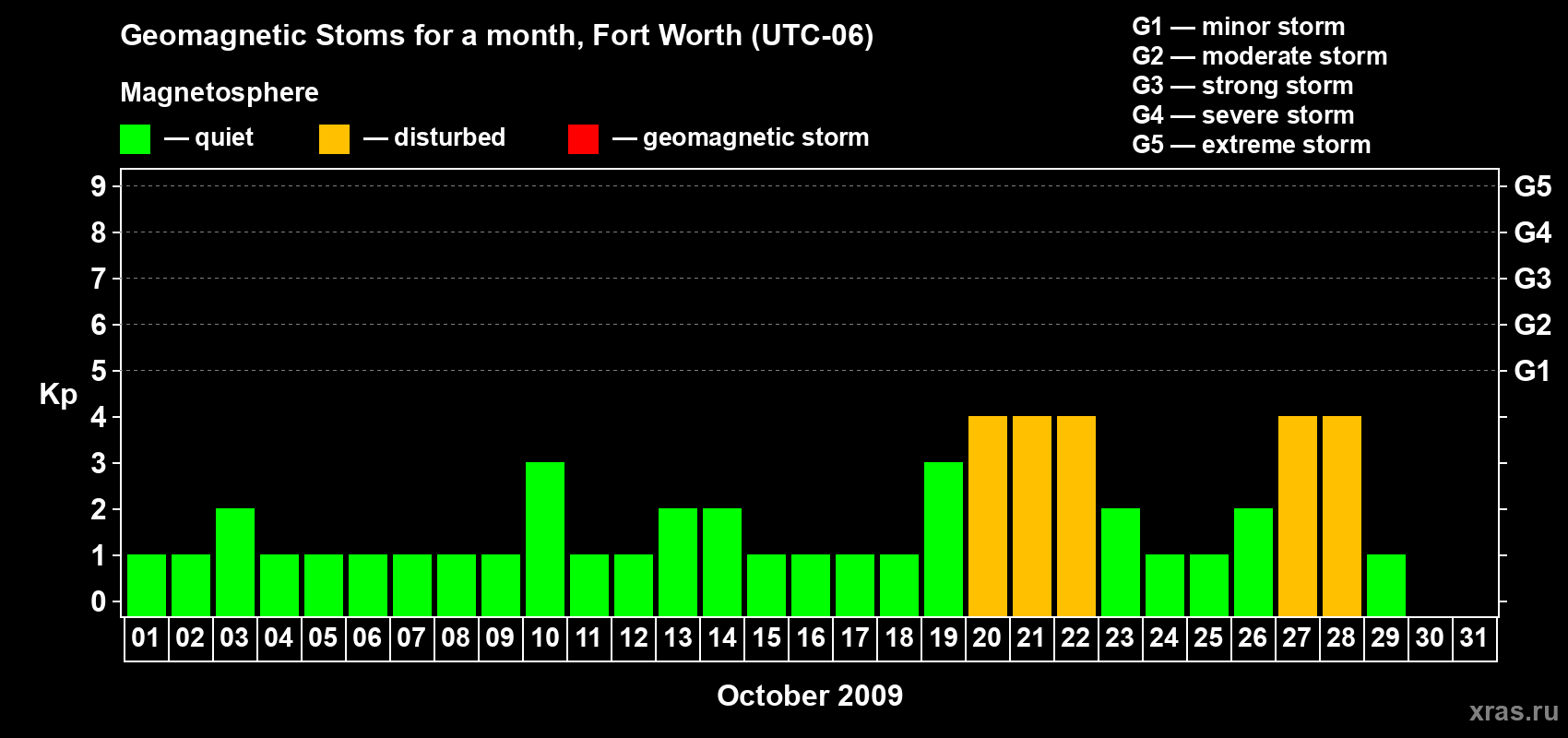
Task: Click the 'G4 — severe storm' legend line
Action: (1243, 115)
